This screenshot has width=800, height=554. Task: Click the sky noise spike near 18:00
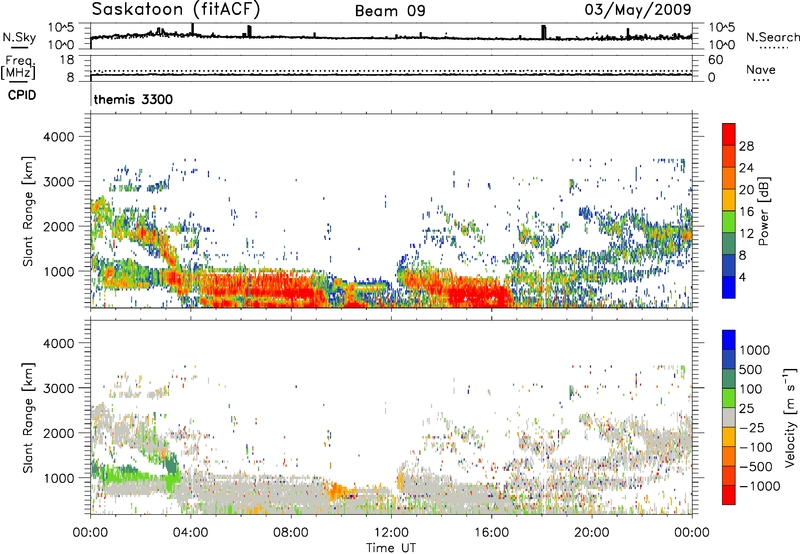[x=544, y=32]
